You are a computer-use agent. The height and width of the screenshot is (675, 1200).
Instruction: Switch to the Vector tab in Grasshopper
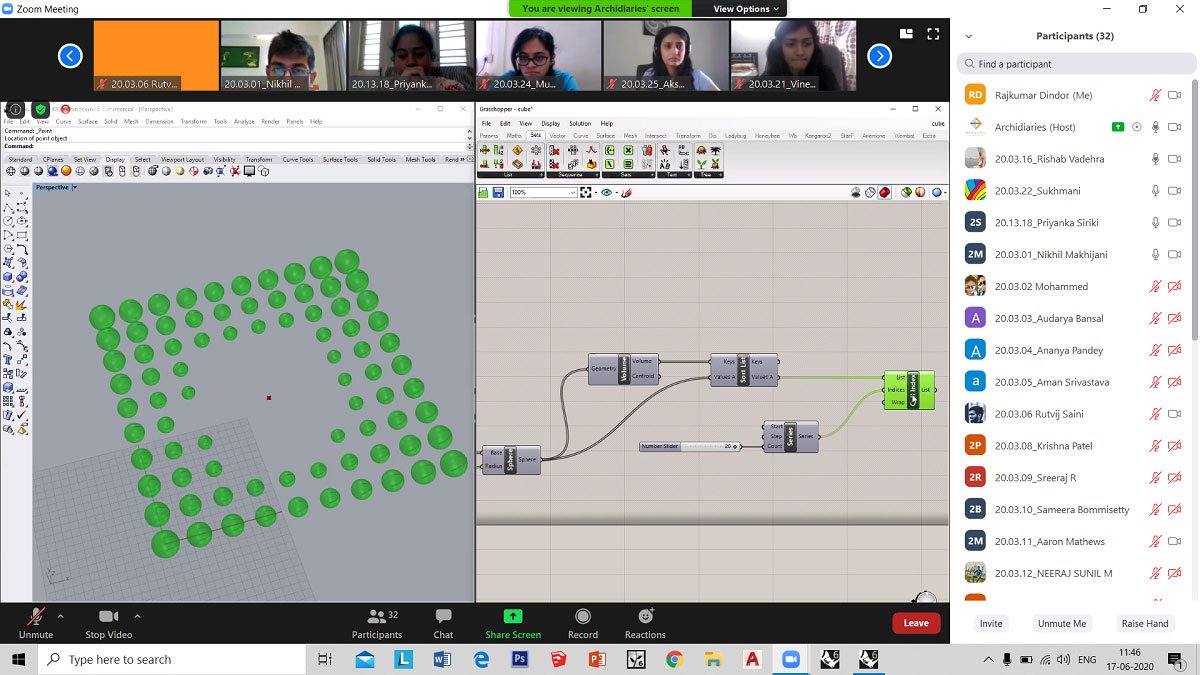click(558, 135)
